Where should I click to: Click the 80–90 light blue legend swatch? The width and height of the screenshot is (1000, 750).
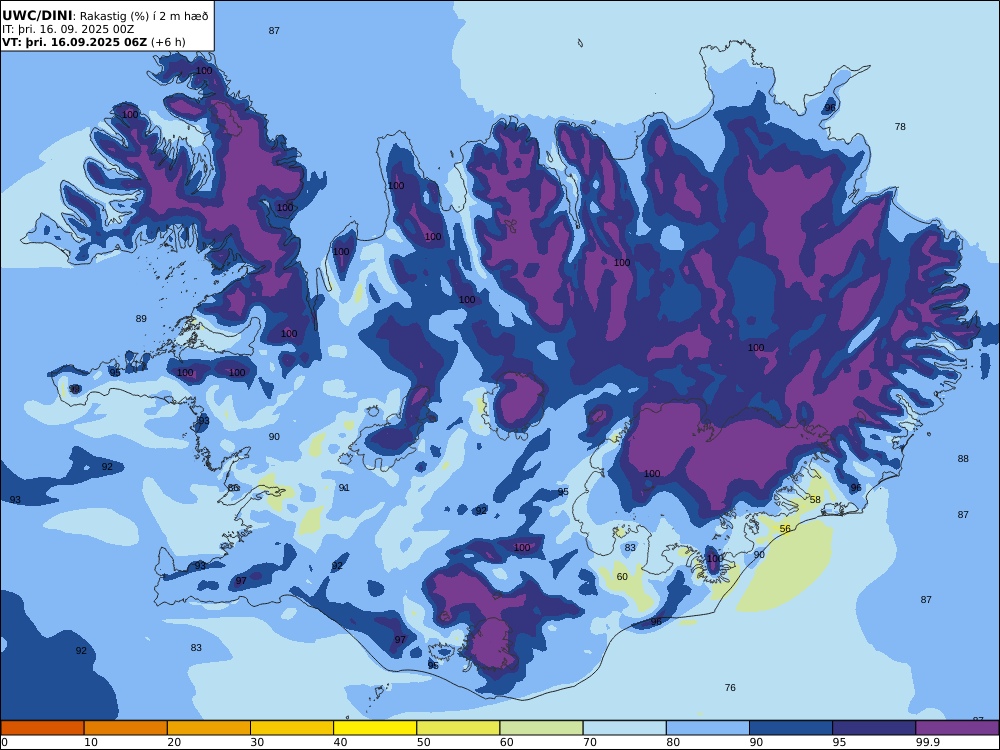pos(708,728)
